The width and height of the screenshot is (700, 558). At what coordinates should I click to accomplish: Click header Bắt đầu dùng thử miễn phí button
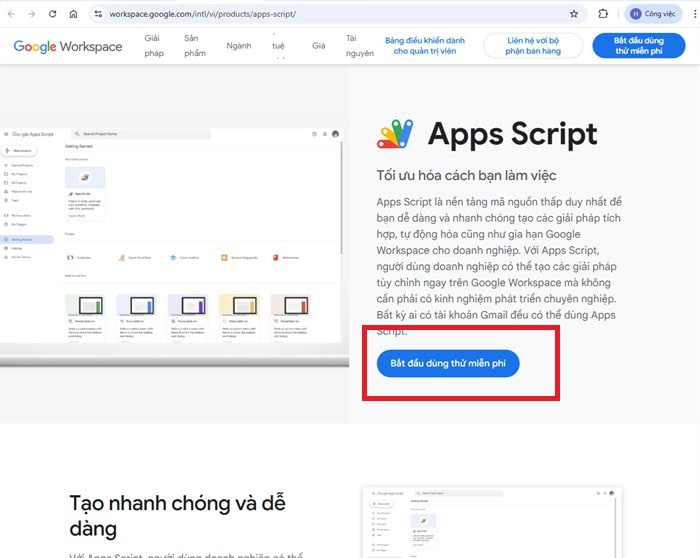coord(637,45)
